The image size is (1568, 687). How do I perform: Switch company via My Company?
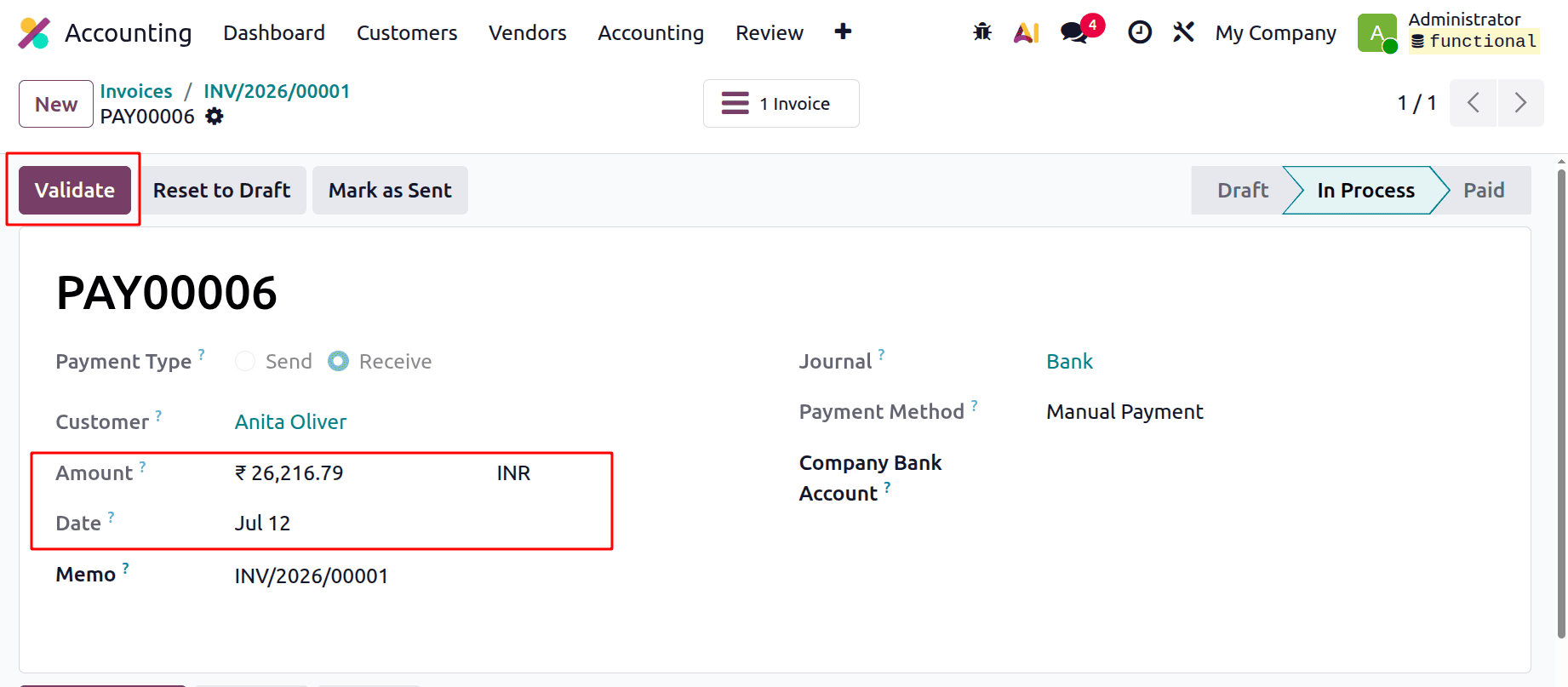[x=1275, y=32]
